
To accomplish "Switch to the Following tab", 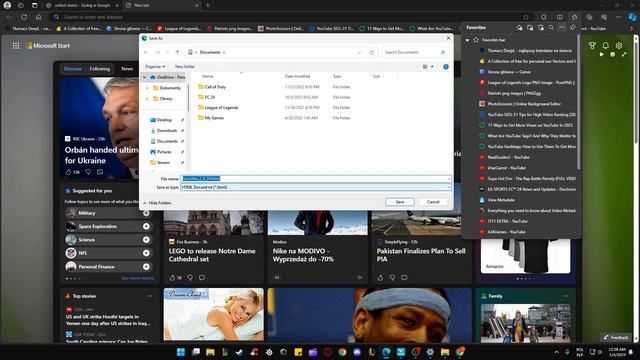I will click(x=100, y=69).
